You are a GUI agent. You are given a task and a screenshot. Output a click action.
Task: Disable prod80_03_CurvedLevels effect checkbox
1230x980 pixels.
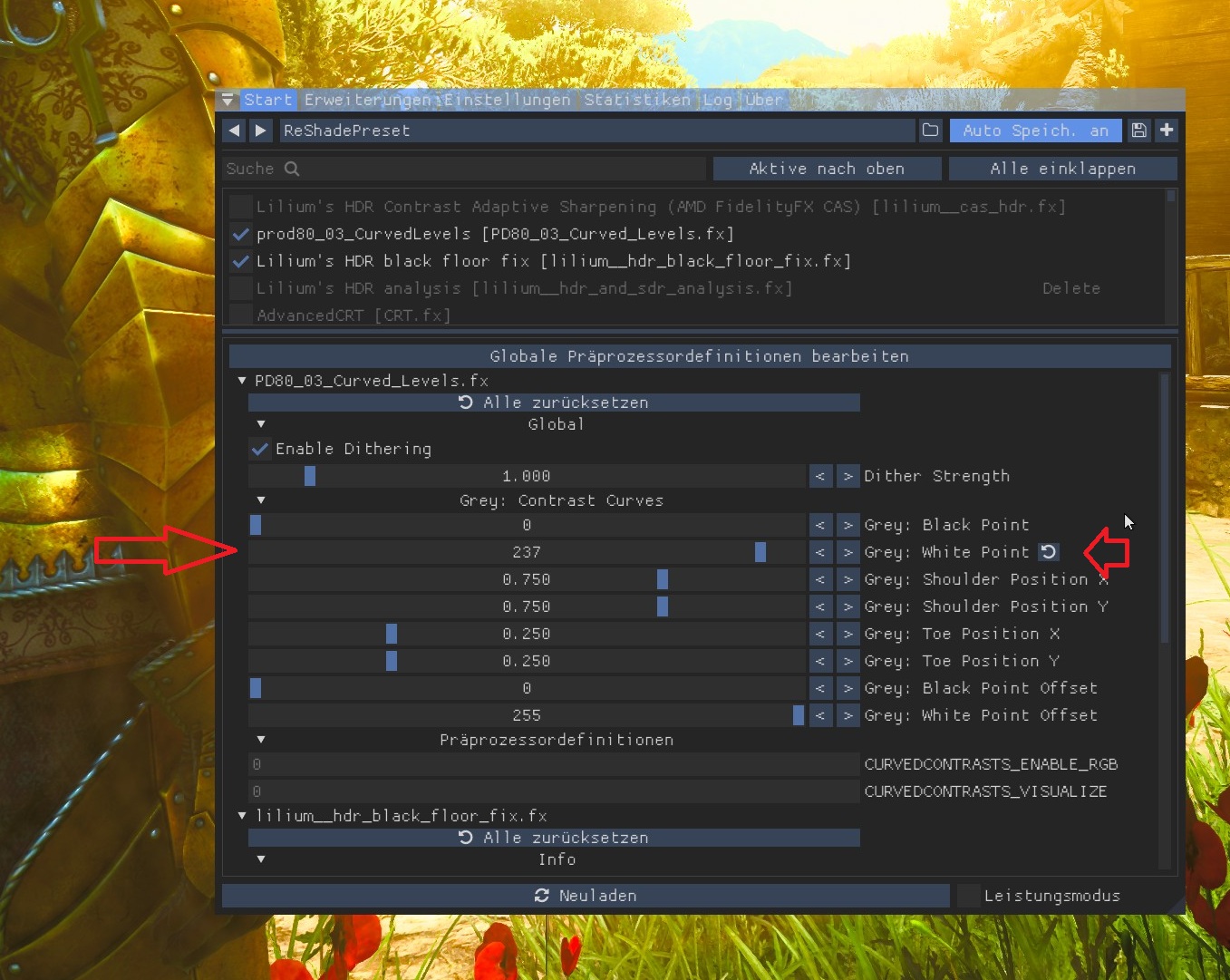240,234
